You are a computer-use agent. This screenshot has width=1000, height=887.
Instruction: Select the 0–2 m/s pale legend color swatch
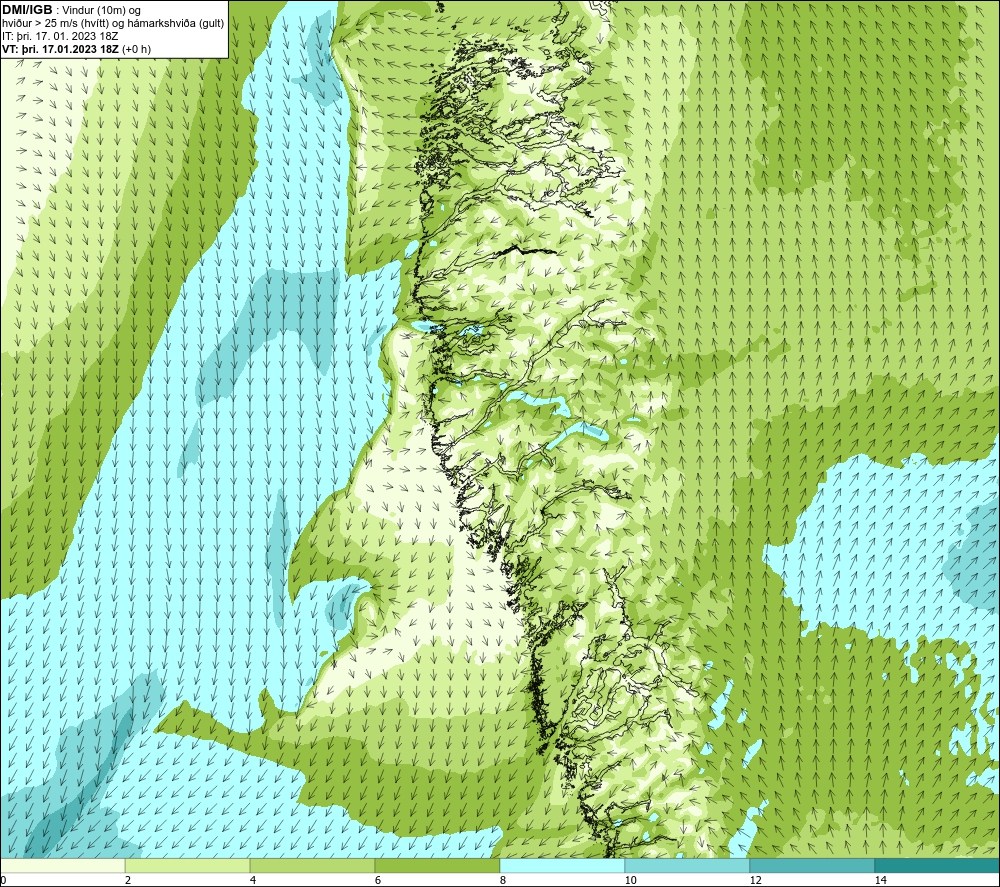pyautogui.click(x=62, y=866)
